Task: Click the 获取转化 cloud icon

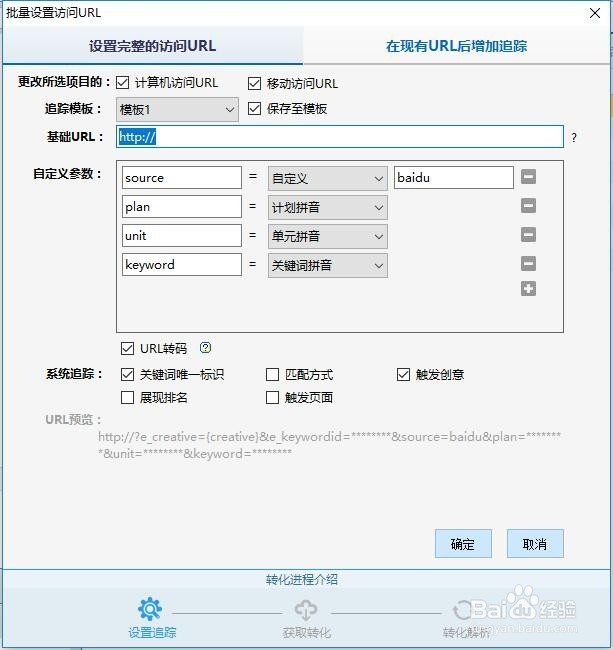Action: [306, 609]
